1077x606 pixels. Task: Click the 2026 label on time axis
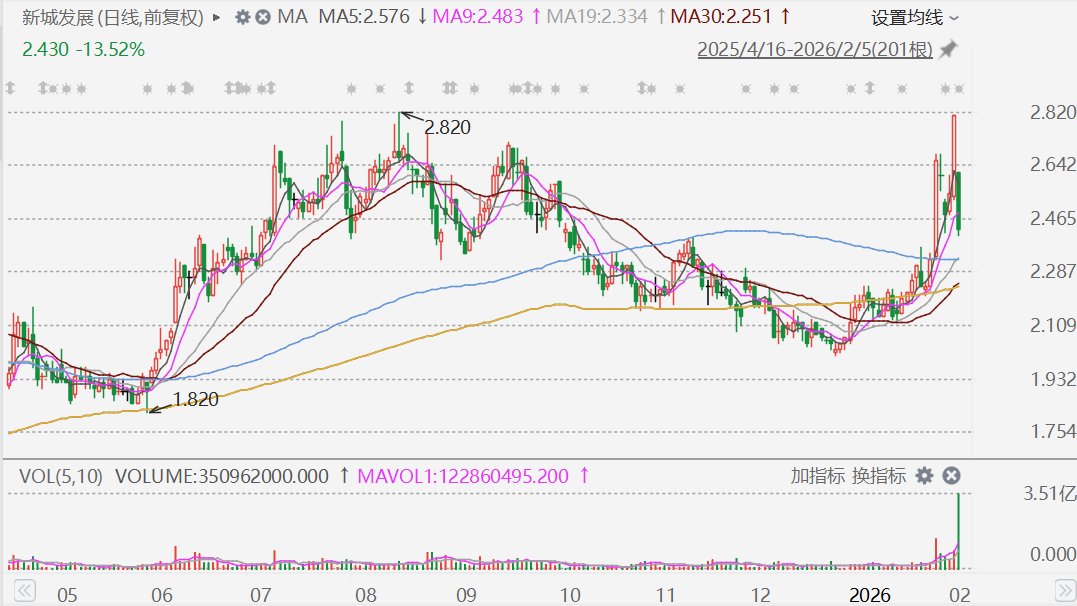pos(869,594)
